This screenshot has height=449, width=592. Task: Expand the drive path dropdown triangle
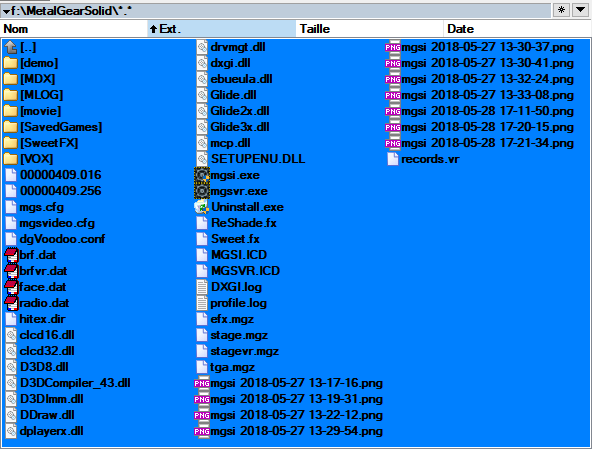pos(6,11)
